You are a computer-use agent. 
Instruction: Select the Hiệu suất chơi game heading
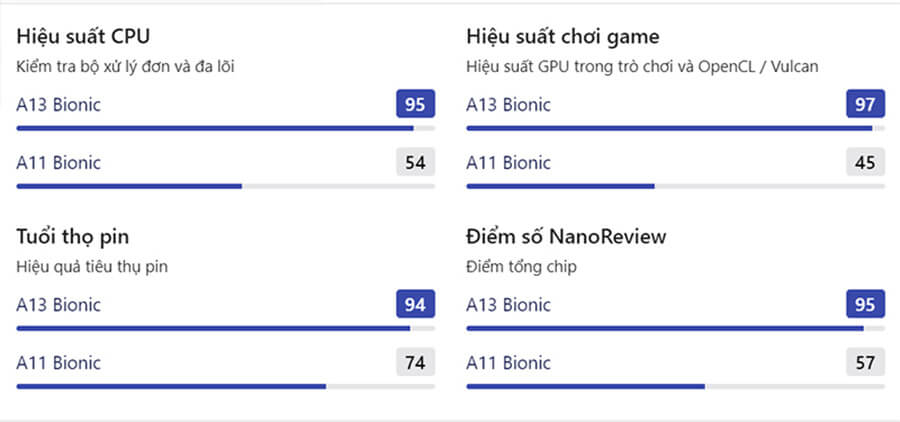click(x=562, y=37)
